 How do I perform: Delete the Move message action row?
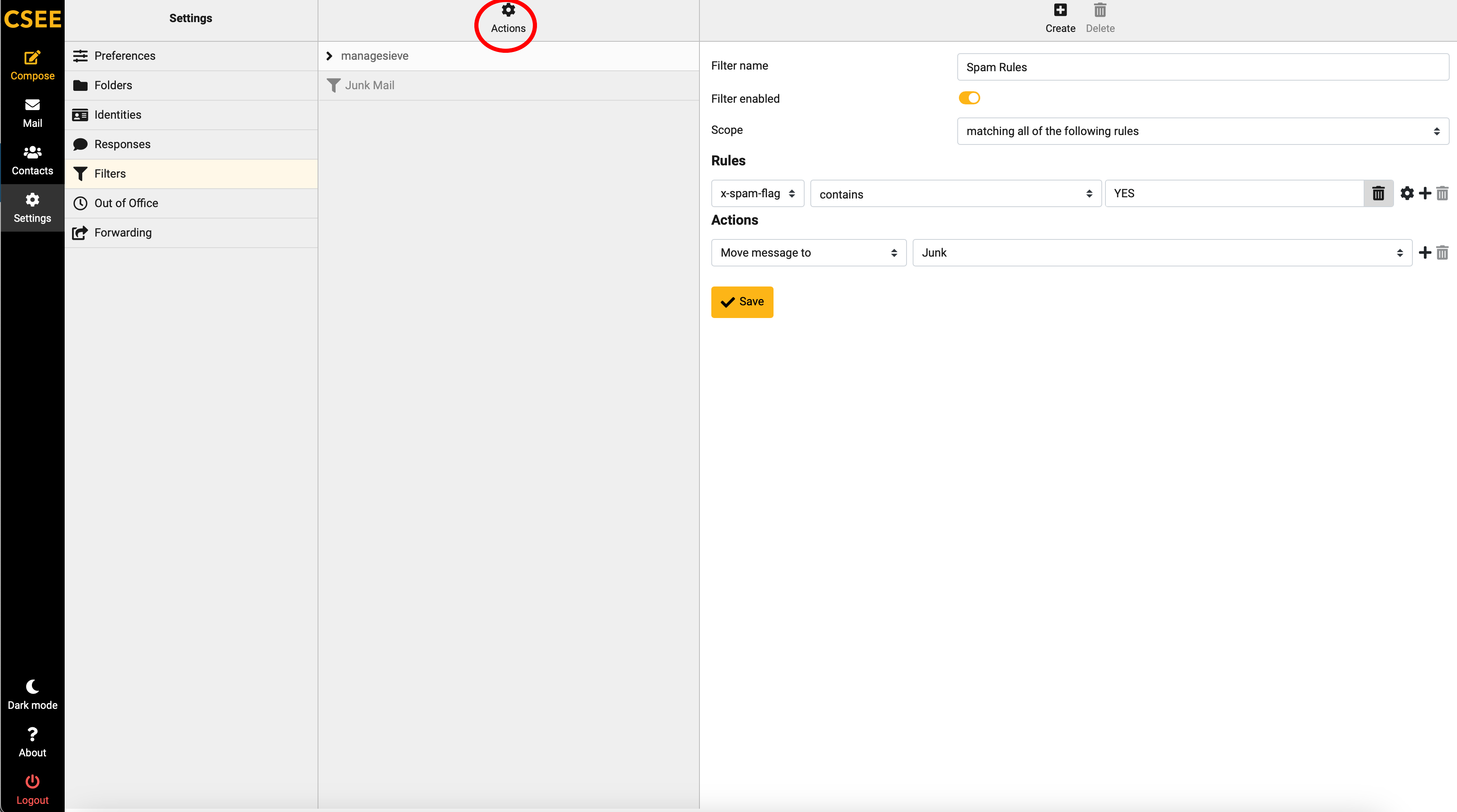click(x=1442, y=253)
